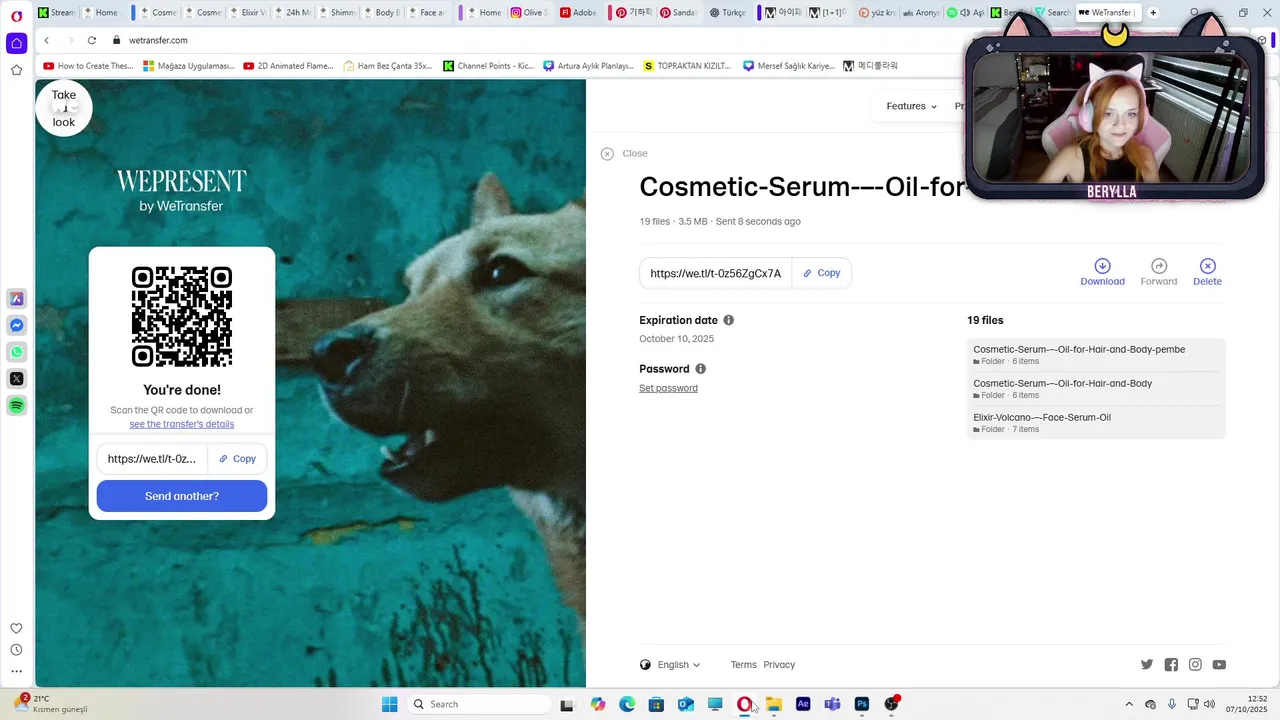
Task: Open OBS Studio from the taskbar
Action: click(x=891, y=704)
